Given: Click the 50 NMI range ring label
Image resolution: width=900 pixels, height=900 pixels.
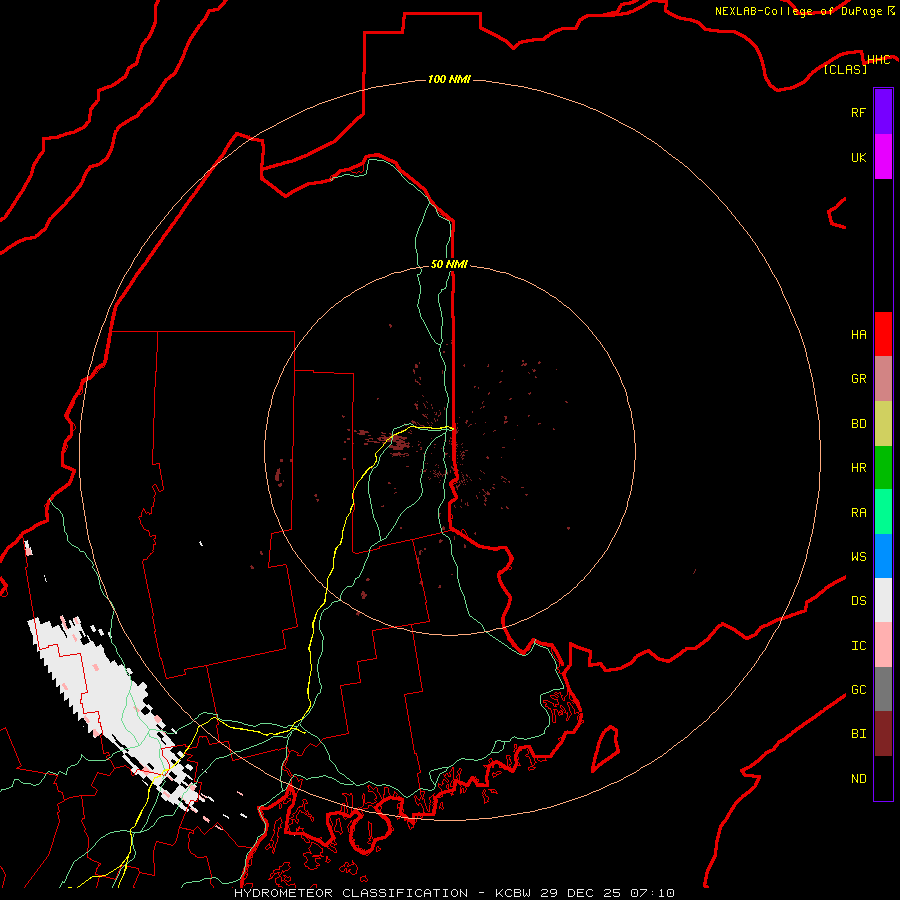Looking at the screenshot, I should tap(449, 264).
